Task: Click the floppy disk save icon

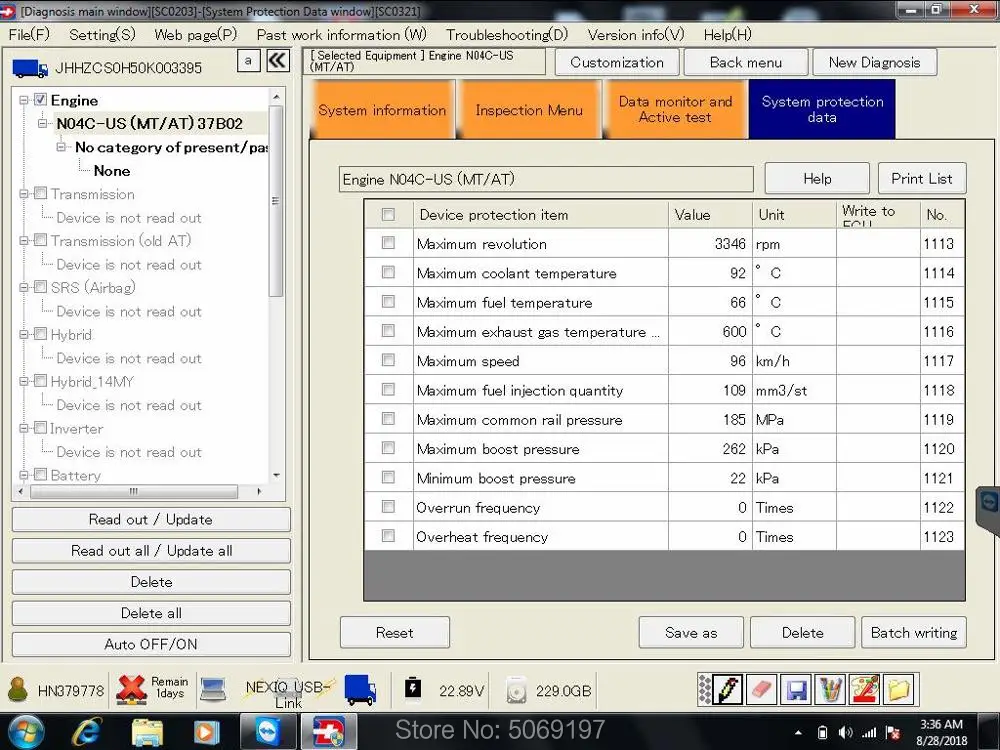Action: (x=796, y=689)
